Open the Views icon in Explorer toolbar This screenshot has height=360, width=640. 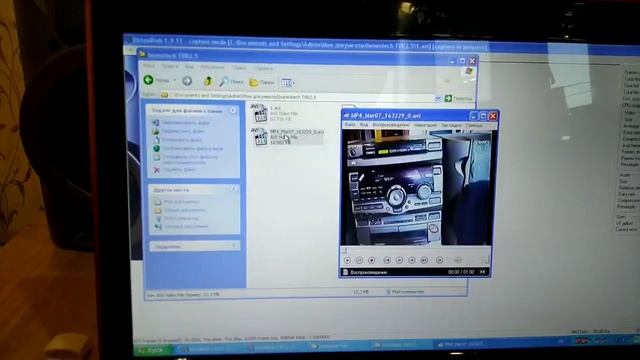pos(287,83)
